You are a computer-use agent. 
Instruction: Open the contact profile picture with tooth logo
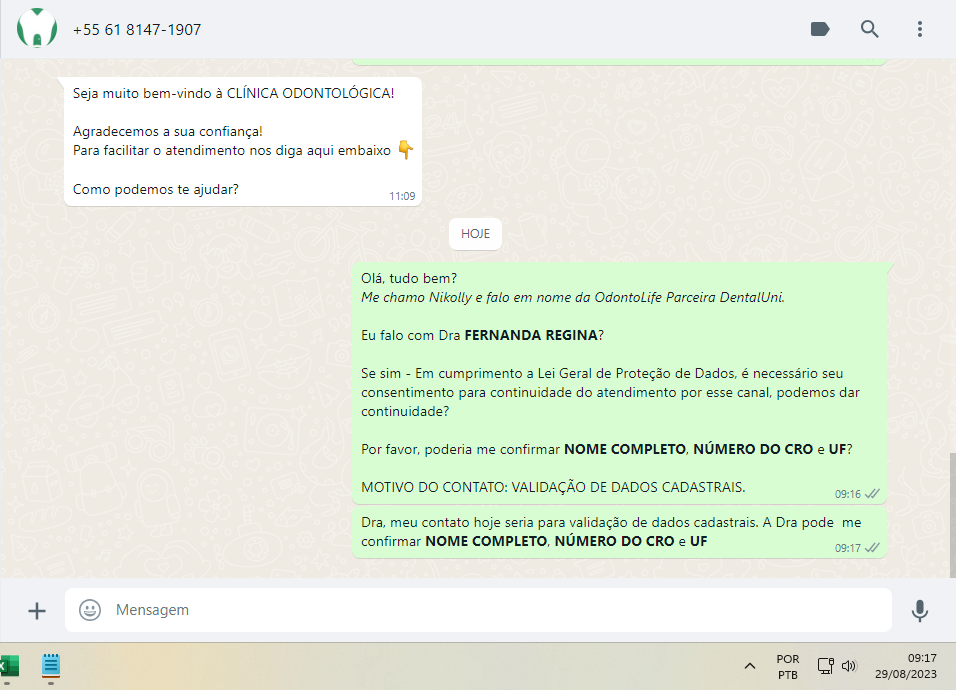pyautogui.click(x=37, y=28)
